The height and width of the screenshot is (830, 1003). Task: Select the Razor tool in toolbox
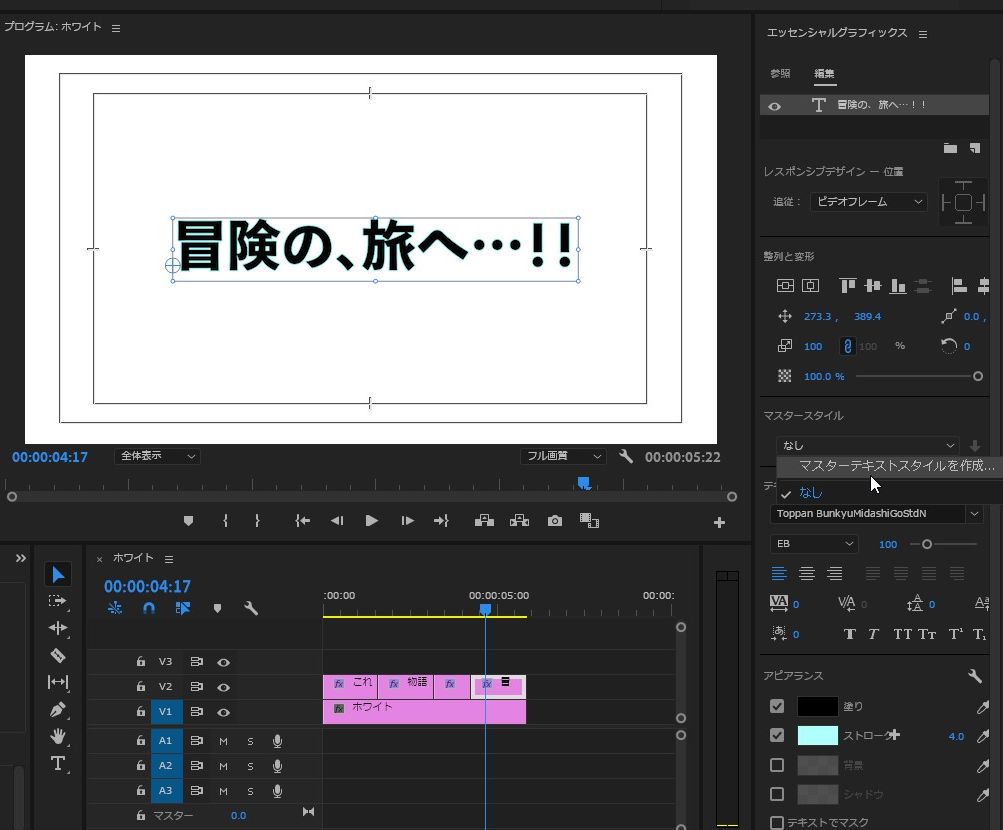click(x=58, y=655)
